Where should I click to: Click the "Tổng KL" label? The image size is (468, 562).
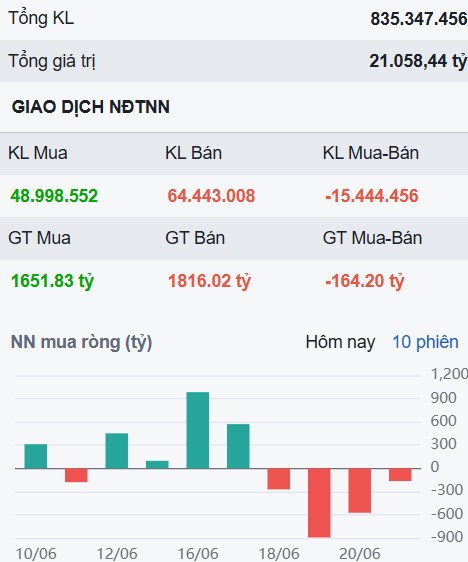coord(41,18)
